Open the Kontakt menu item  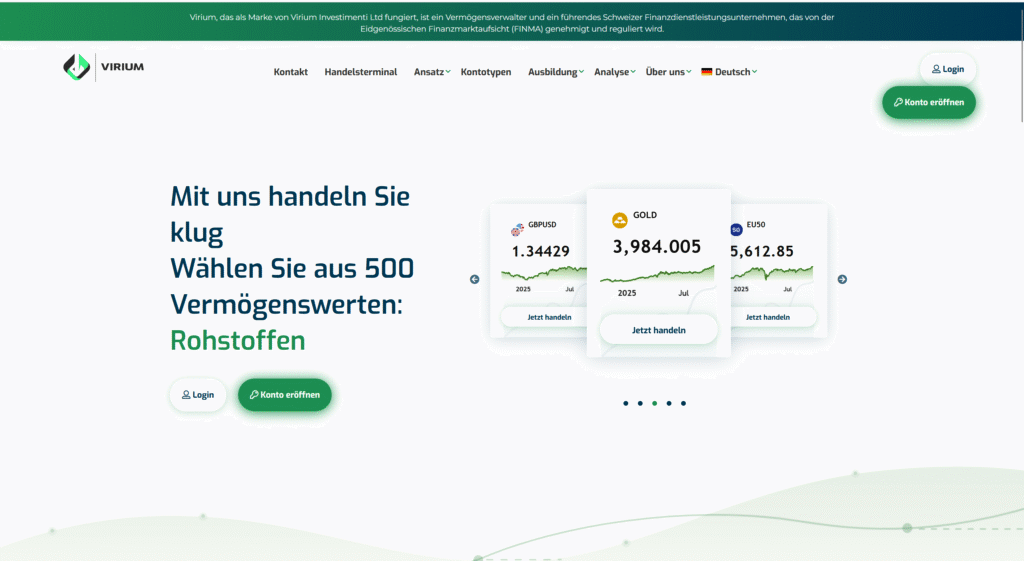[x=291, y=72]
